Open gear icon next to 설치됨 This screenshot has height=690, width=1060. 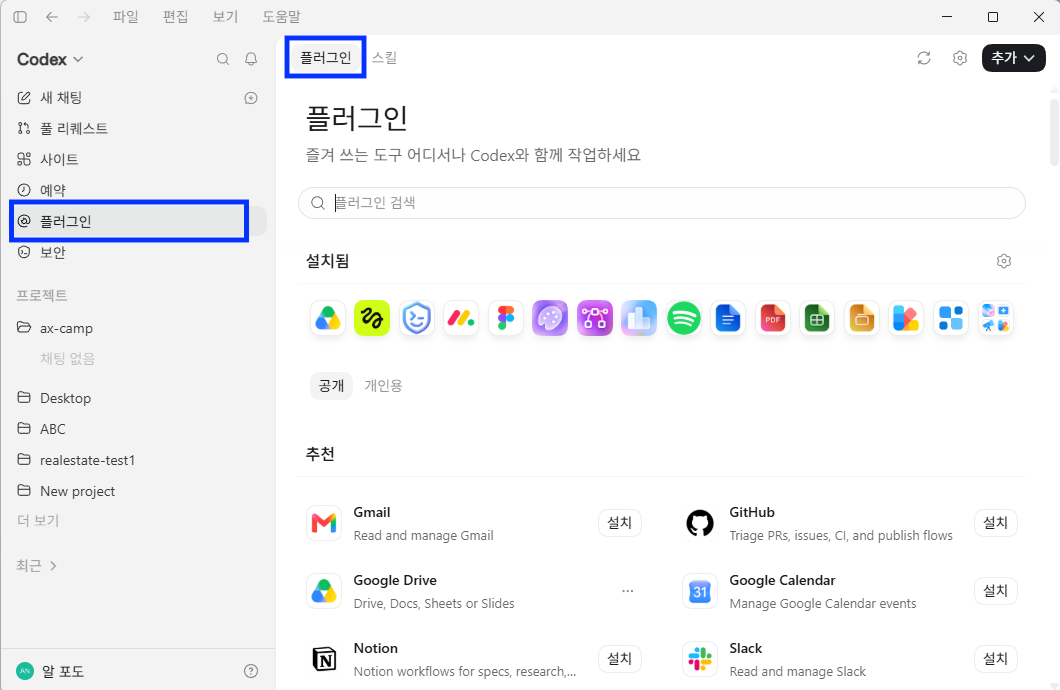[x=1004, y=261]
